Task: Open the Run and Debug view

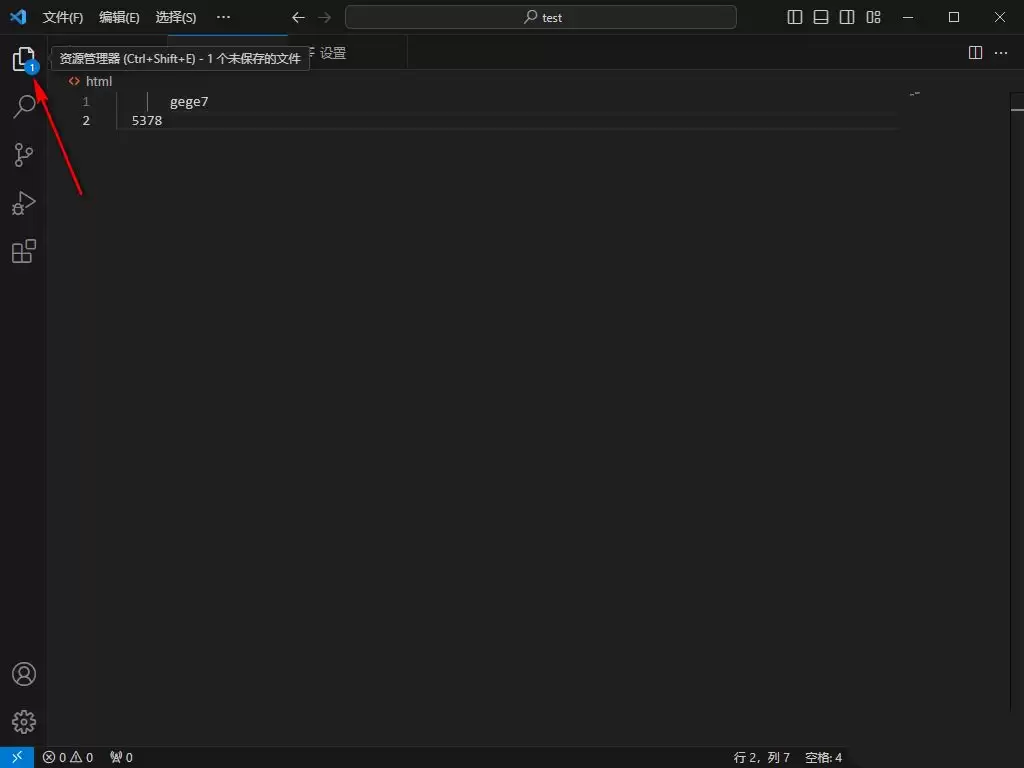Action: 24,203
